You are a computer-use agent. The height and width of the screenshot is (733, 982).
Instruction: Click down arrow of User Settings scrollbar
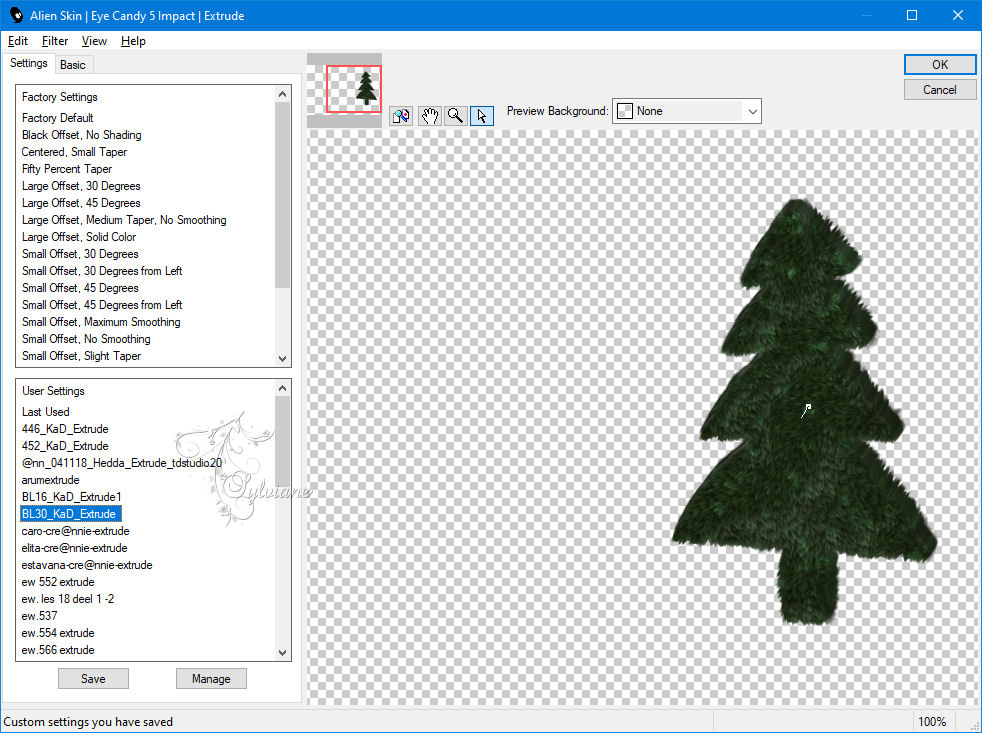282,652
